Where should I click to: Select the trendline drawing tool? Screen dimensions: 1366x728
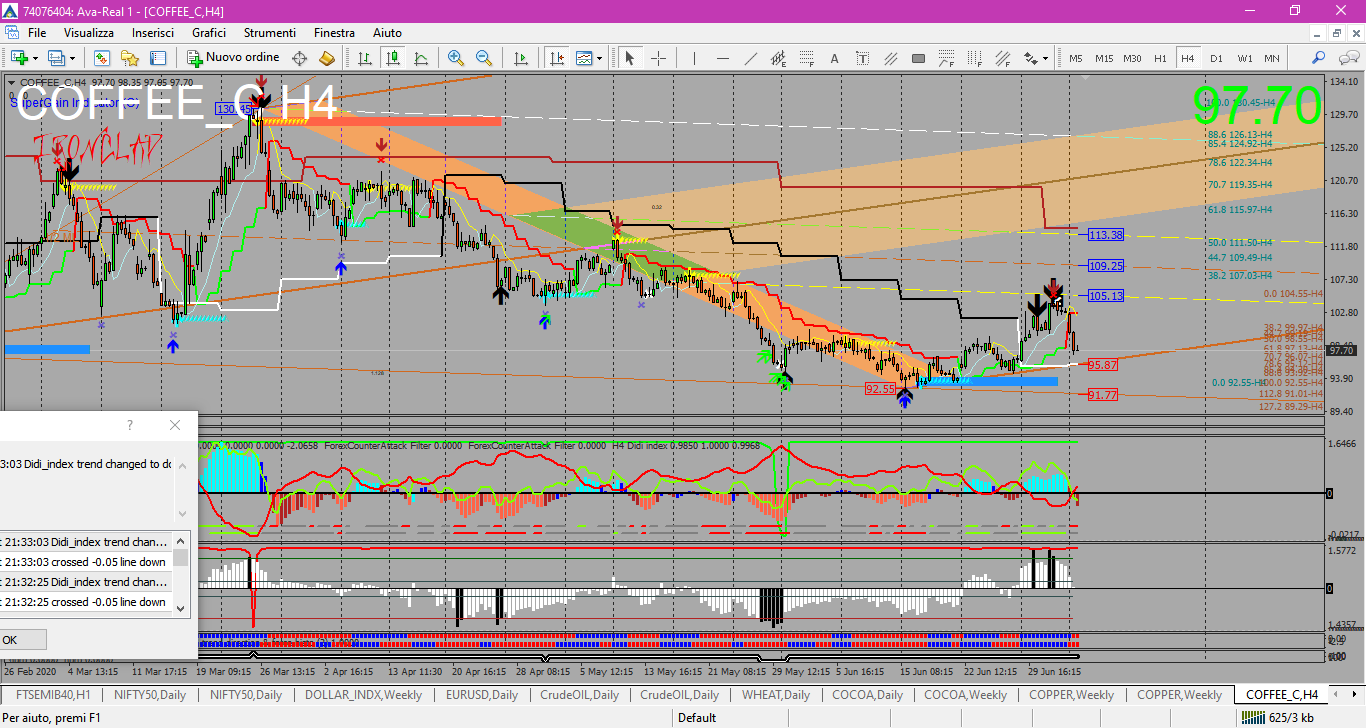click(751, 58)
